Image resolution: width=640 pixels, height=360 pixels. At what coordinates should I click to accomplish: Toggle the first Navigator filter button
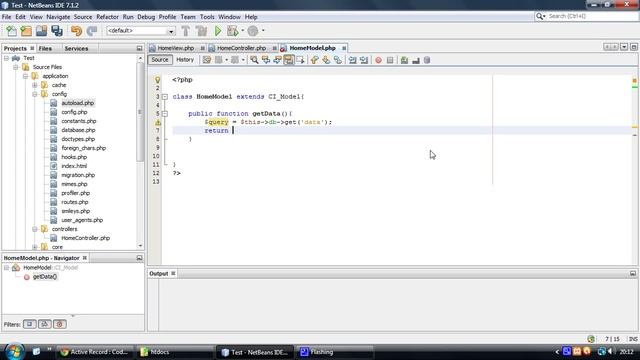(29, 324)
